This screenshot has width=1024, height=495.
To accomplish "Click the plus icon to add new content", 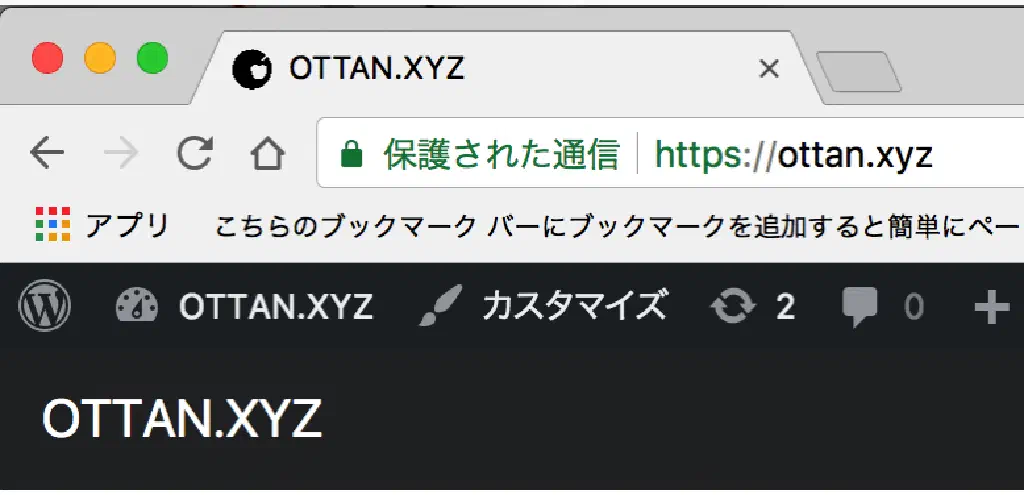I will [992, 308].
